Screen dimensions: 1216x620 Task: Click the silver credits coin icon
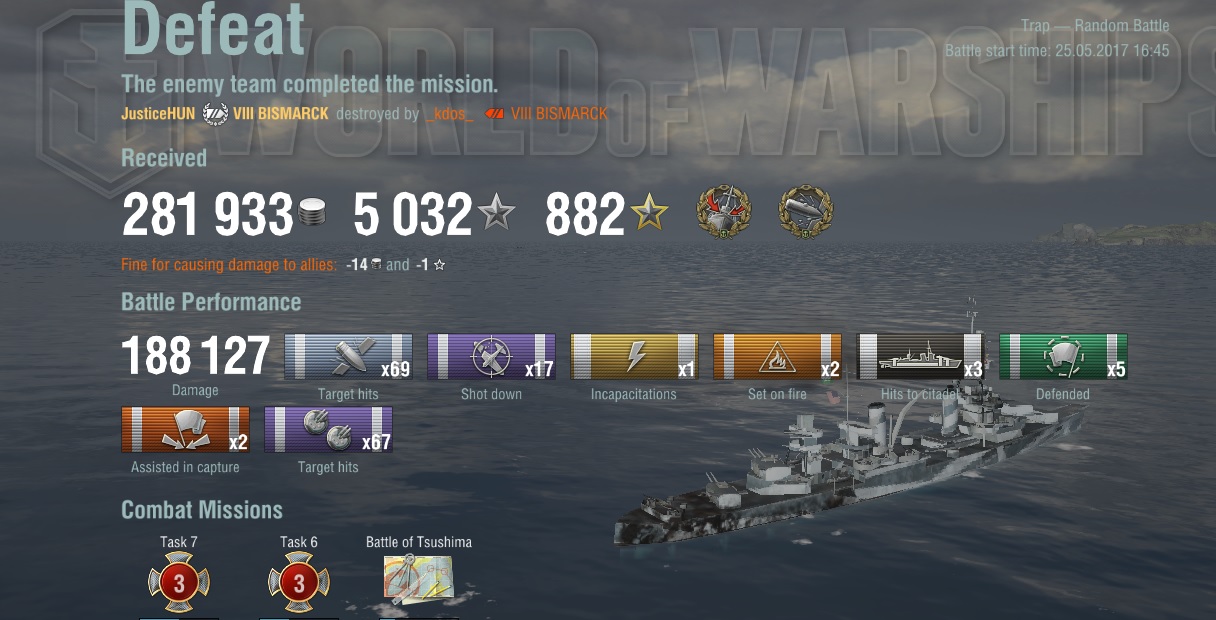(x=312, y=214)
